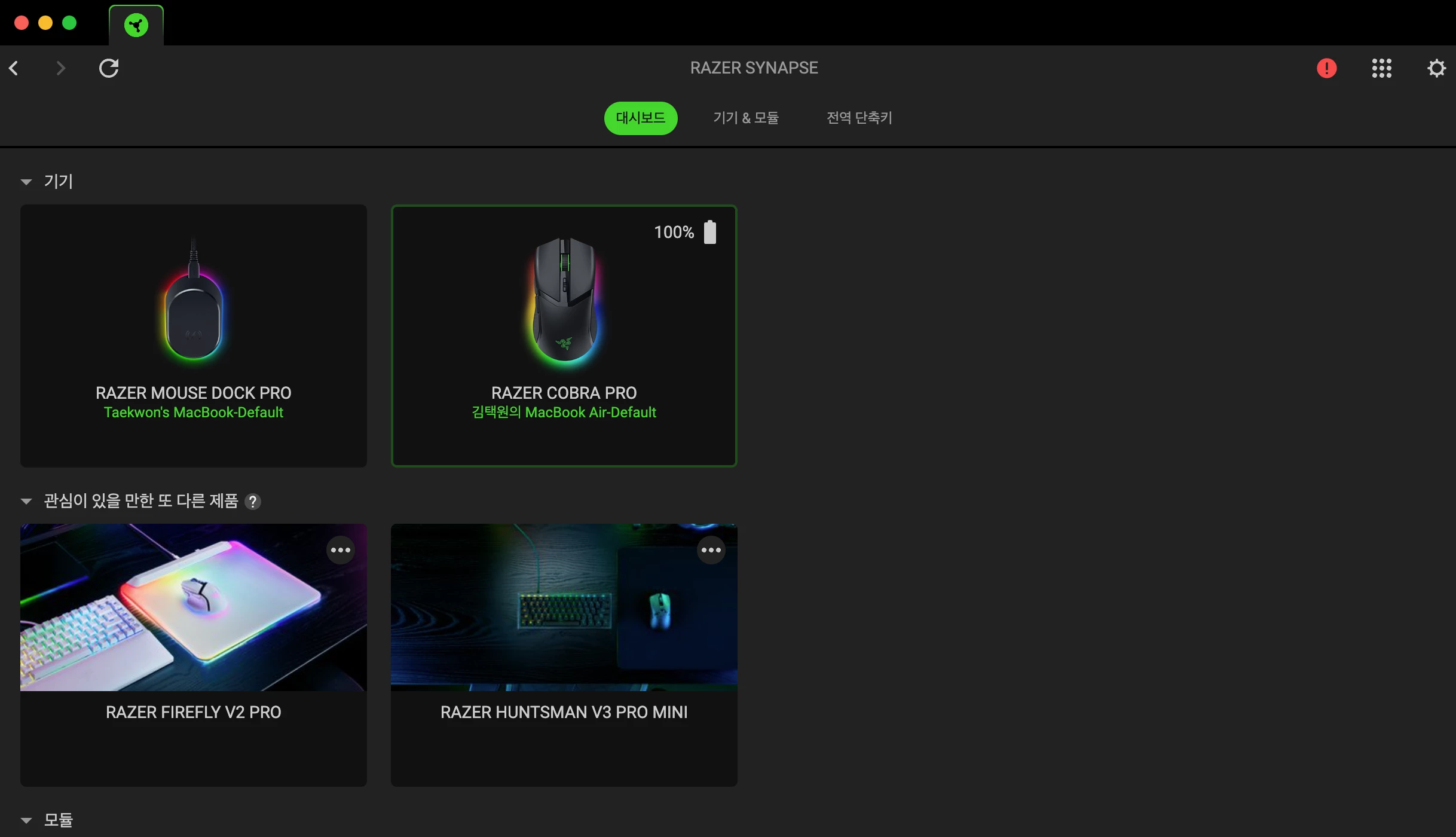The image size is (1456, 837).
Task: Click the Taekwon's MacBook-Default profile link
Action: pyautogui.click(x=193, y=413)
